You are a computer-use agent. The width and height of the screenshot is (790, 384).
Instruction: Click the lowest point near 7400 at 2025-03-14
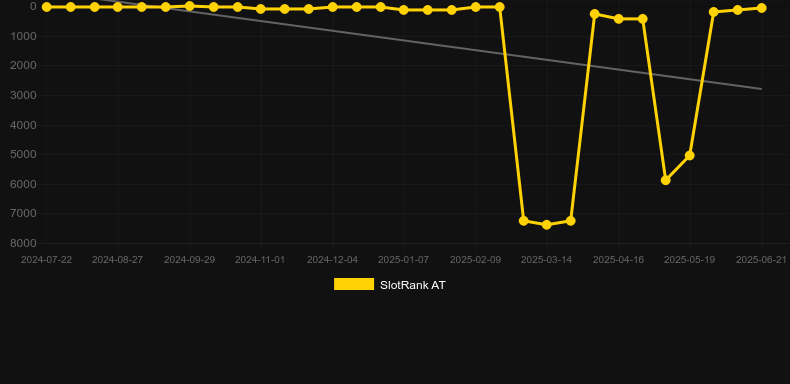pyautogui.click(x=547, y=225)
